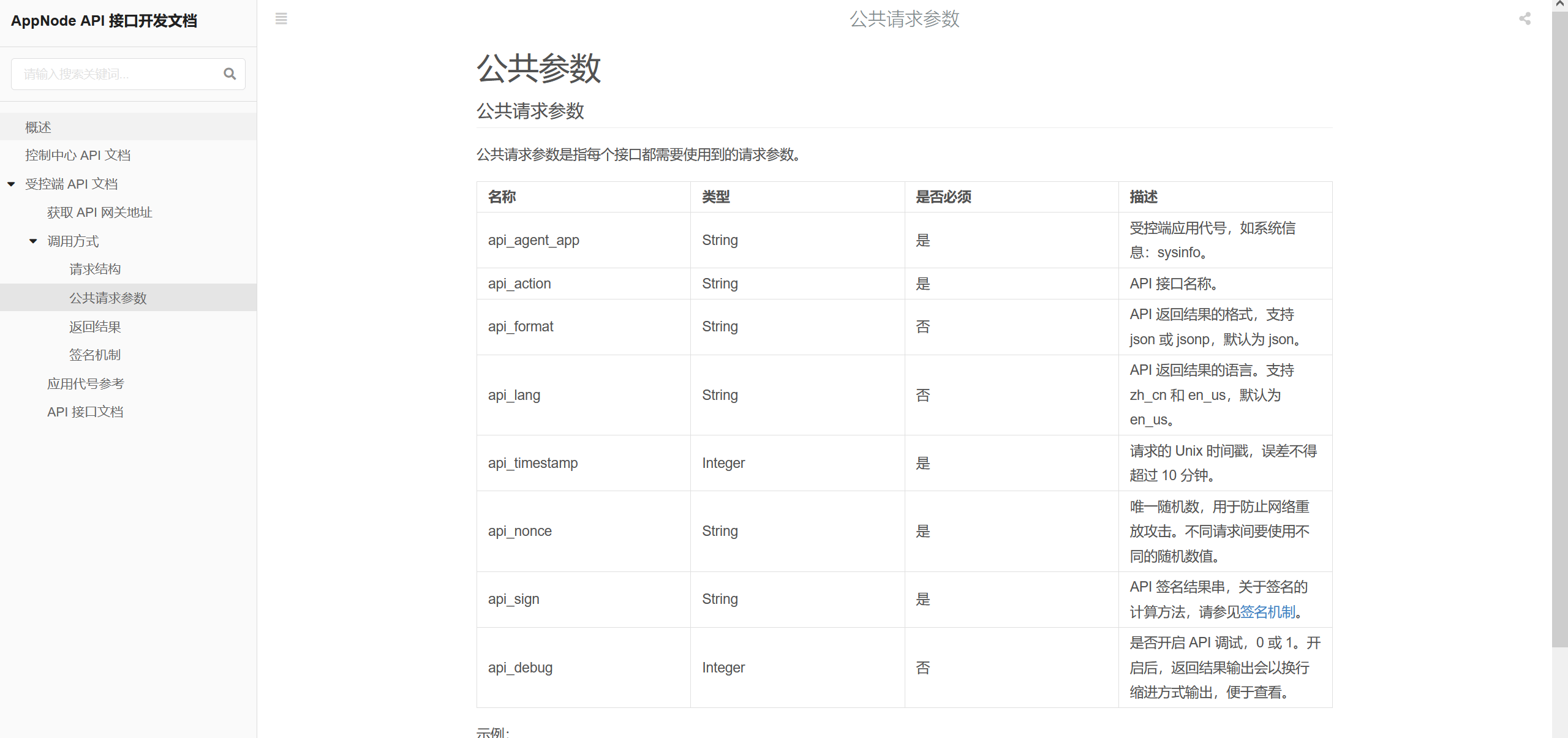Open 签名机制 sidebar page
This screenshot has height=738, width=1568.
(x=128, y=355)
